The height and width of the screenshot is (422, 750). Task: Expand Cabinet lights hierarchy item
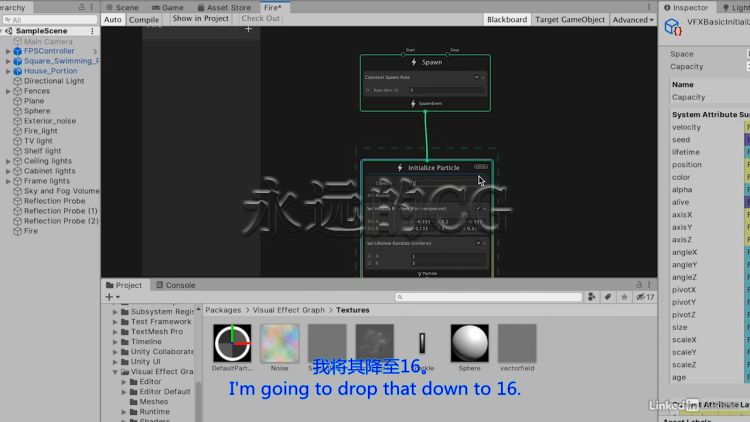coord(8,171)
